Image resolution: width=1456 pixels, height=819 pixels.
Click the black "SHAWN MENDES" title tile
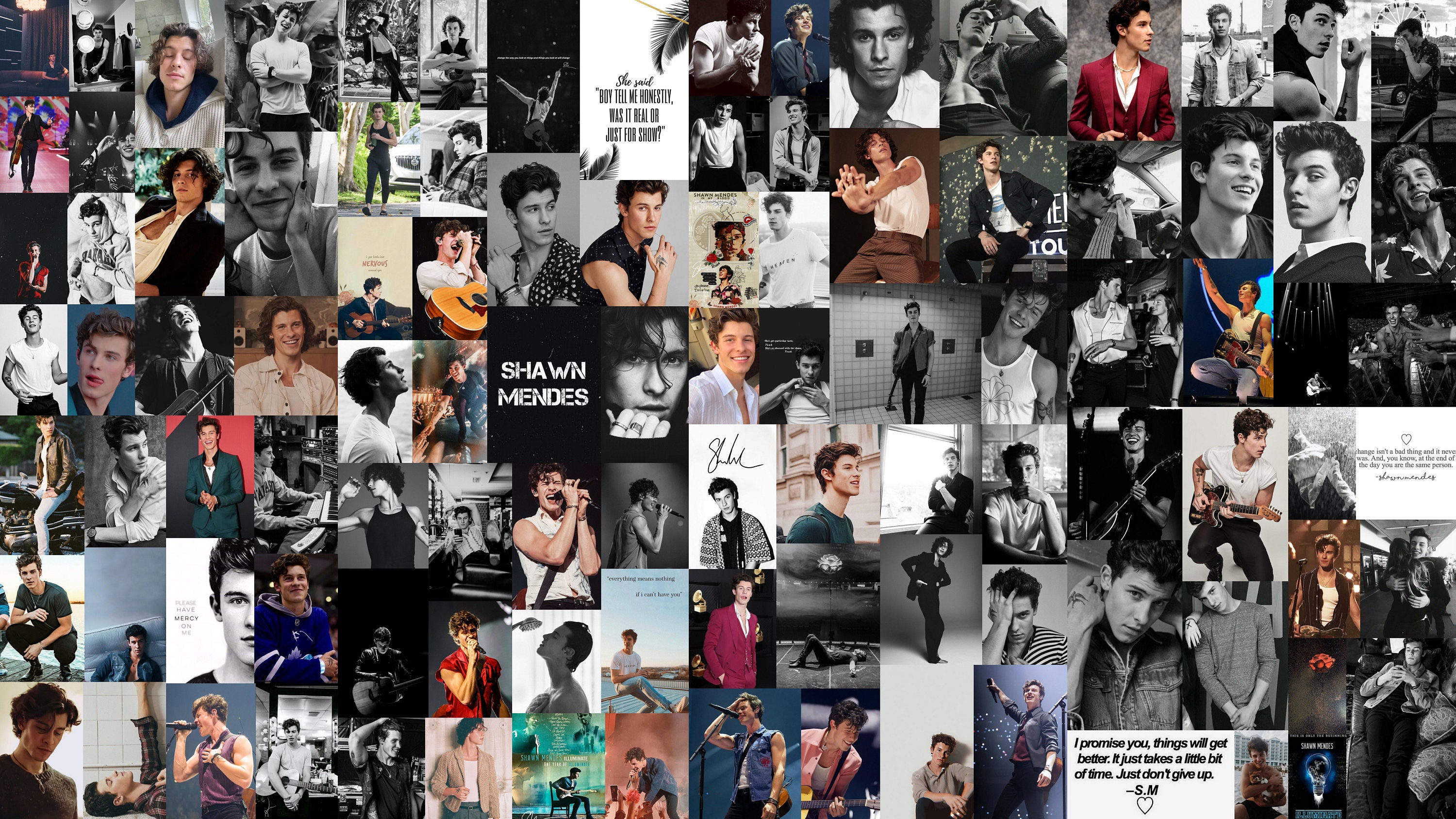click(x=544, y=384)
